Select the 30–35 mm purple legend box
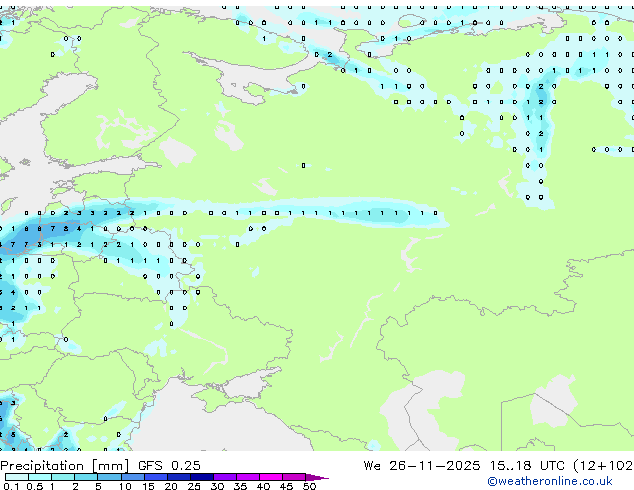This screenshot has width=634, height=490. [x=224, y=477]
